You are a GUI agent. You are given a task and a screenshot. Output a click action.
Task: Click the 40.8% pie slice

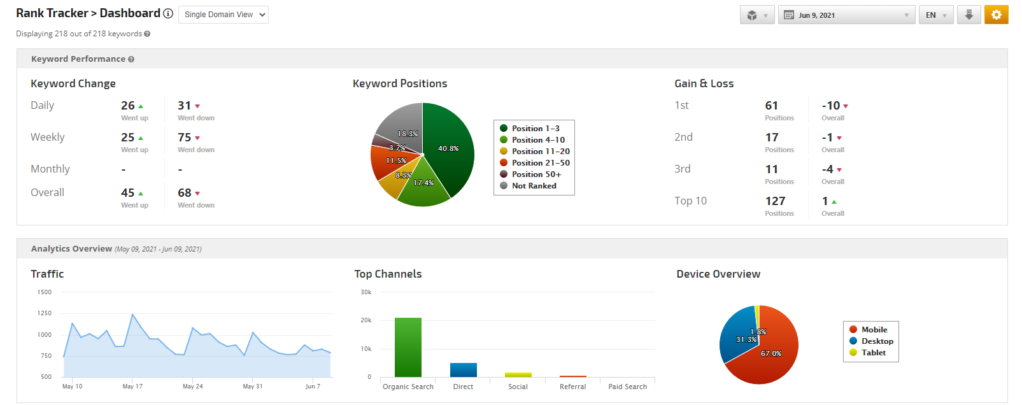450,148
